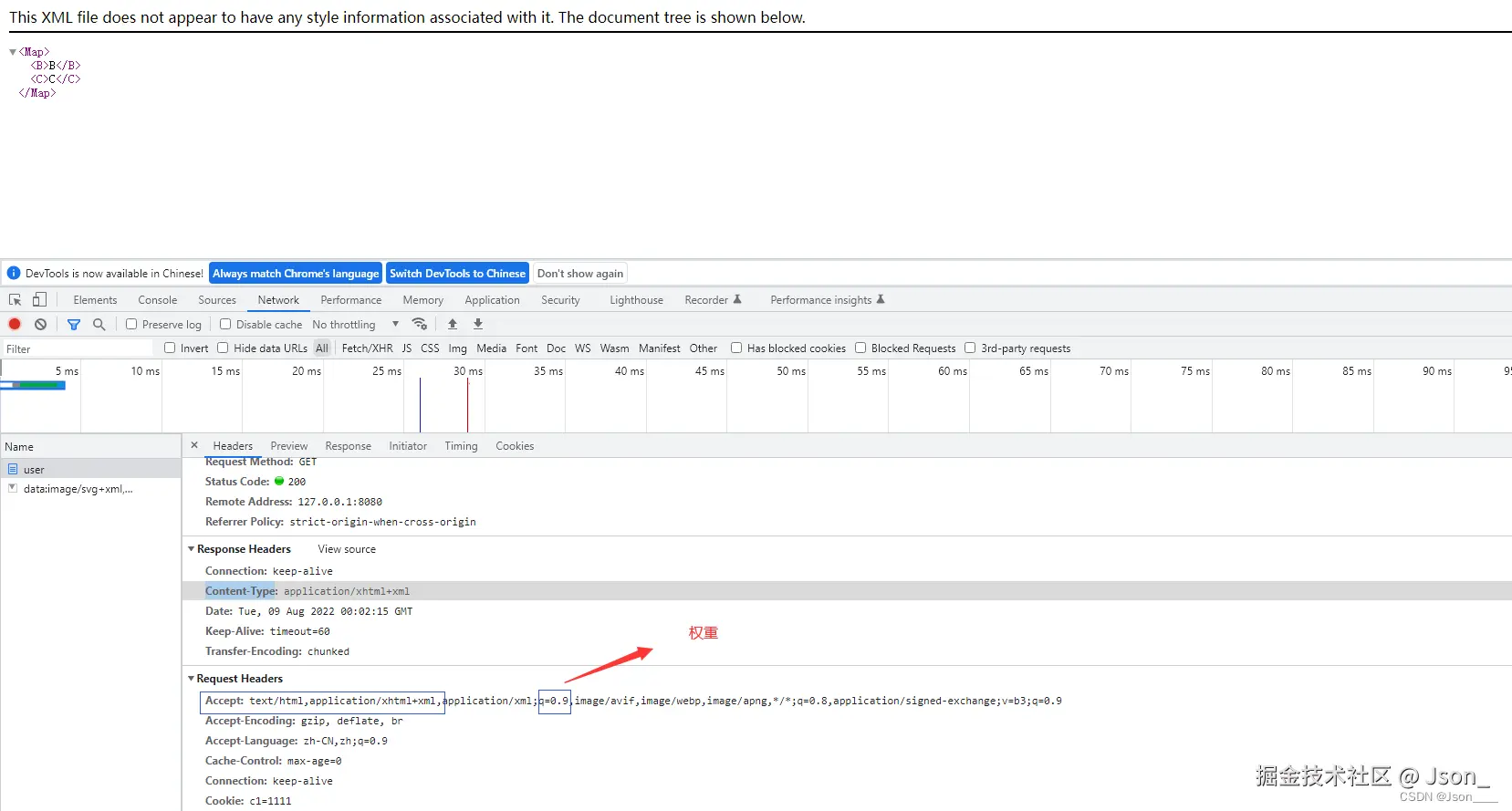
Task: Open the Lighthouse panel tab
Action: (x=636, y=300)
